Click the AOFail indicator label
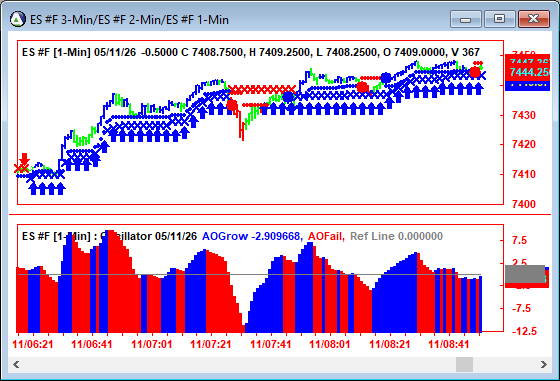The width and height of the screenshot is (560, 381). [x=326, y=236]
